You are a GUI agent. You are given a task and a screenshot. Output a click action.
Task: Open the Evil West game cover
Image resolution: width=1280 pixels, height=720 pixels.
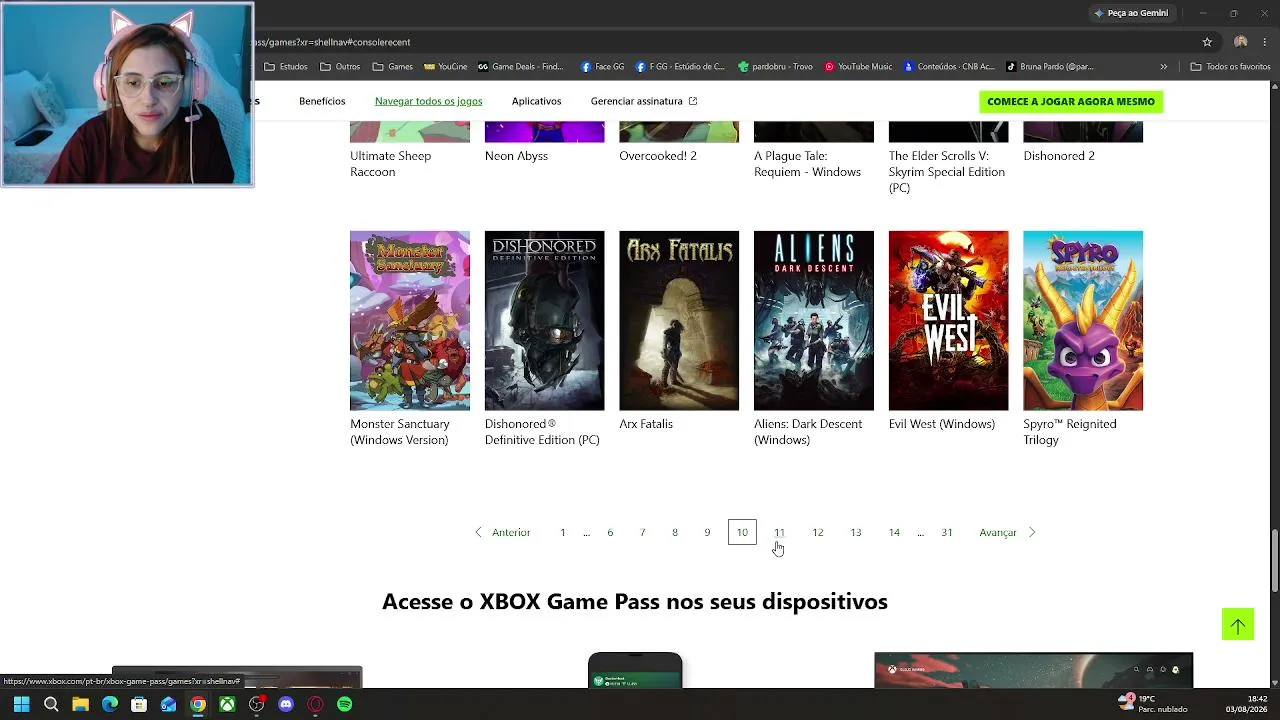[x=949, y=321]
